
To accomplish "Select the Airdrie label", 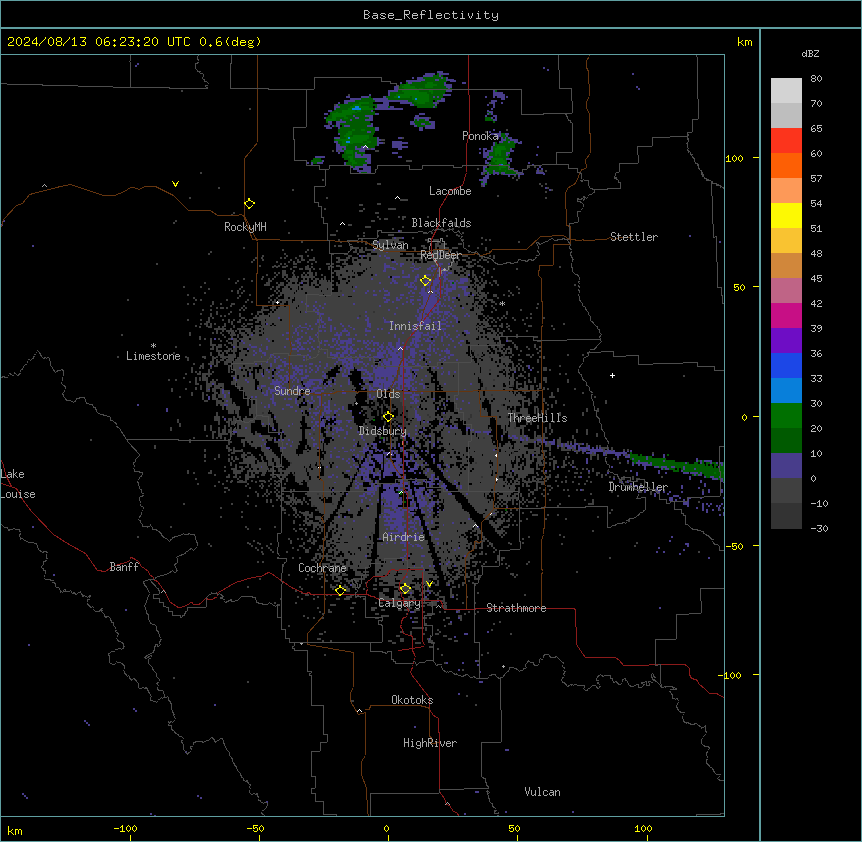I will 404,537.
